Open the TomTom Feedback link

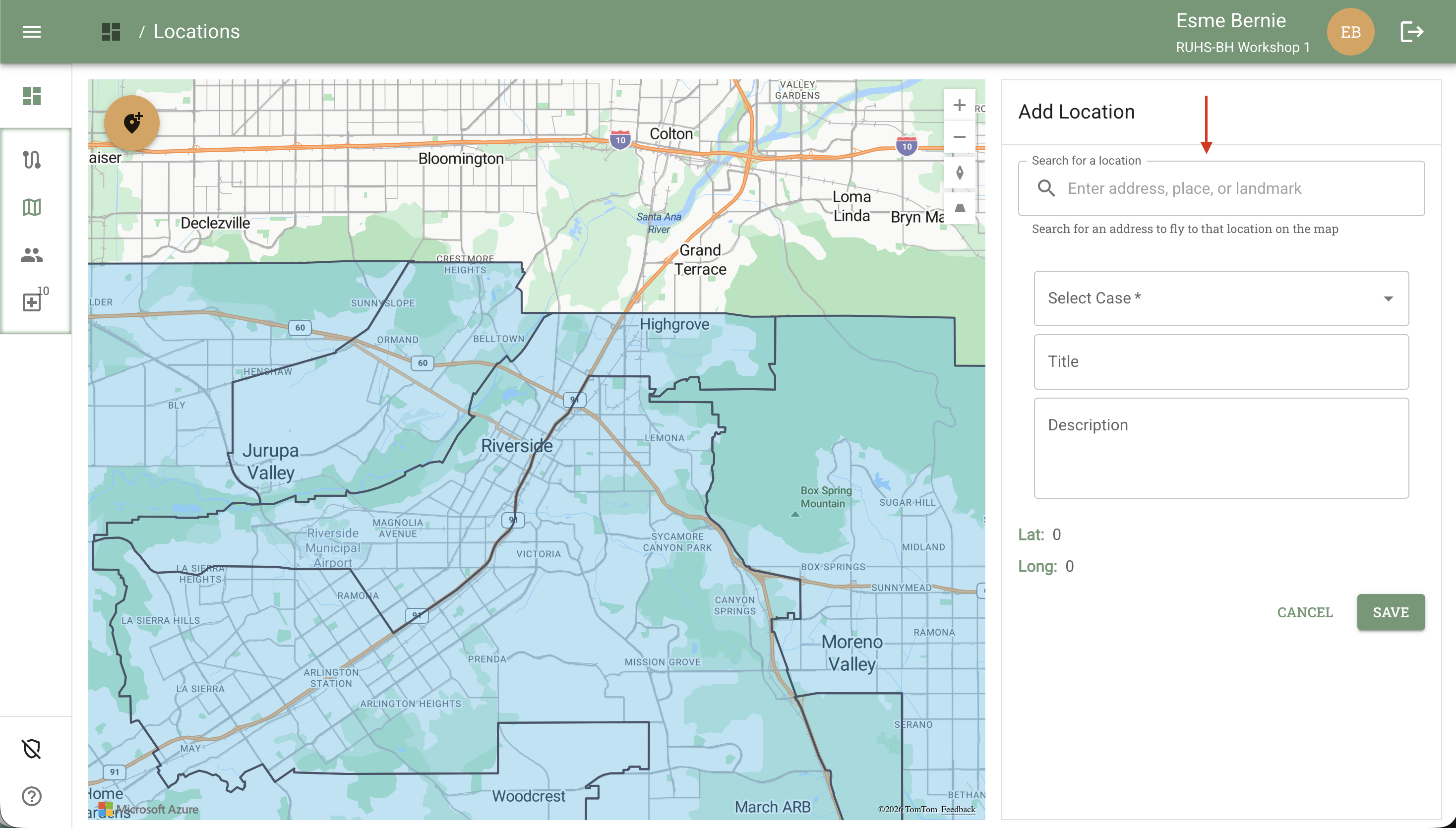[958, 809]
